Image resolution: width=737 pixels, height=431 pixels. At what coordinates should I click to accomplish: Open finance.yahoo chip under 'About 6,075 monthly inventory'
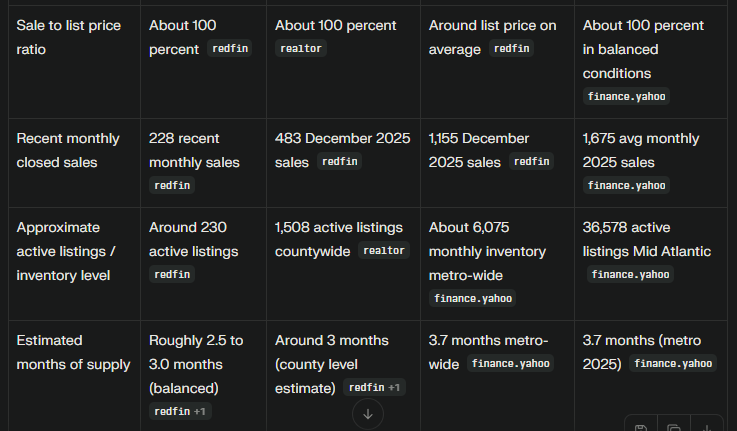473,298
